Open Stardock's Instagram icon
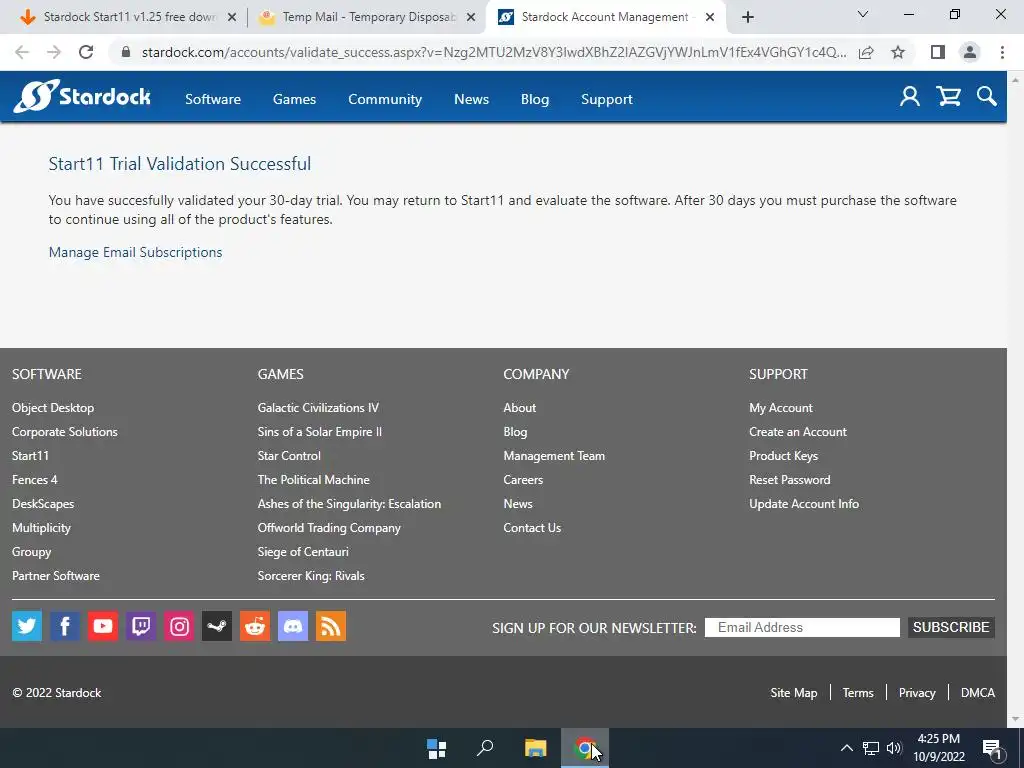This screenshot has width=1024, height=768. tap(179, 626)
